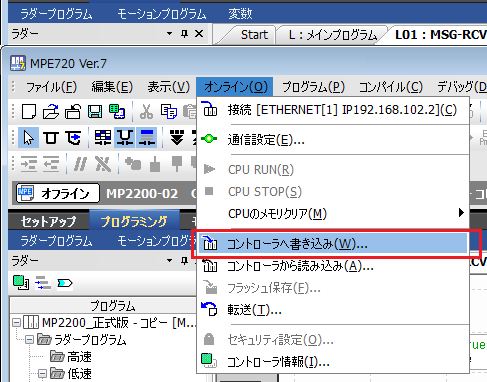Click the Open project folder icon

(51, 111)
